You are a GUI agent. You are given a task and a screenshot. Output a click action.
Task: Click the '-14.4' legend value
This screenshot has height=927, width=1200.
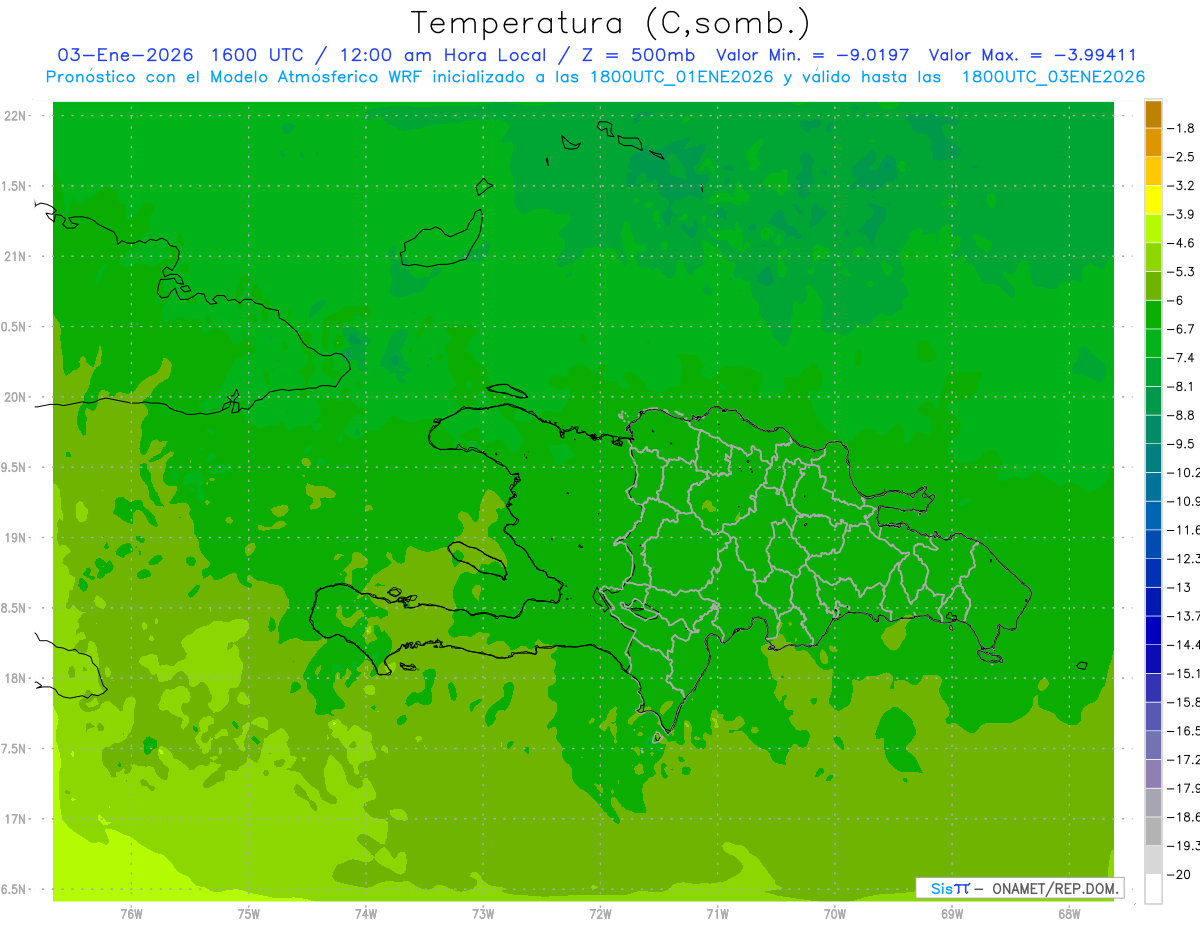click(x=1185, y=645)
